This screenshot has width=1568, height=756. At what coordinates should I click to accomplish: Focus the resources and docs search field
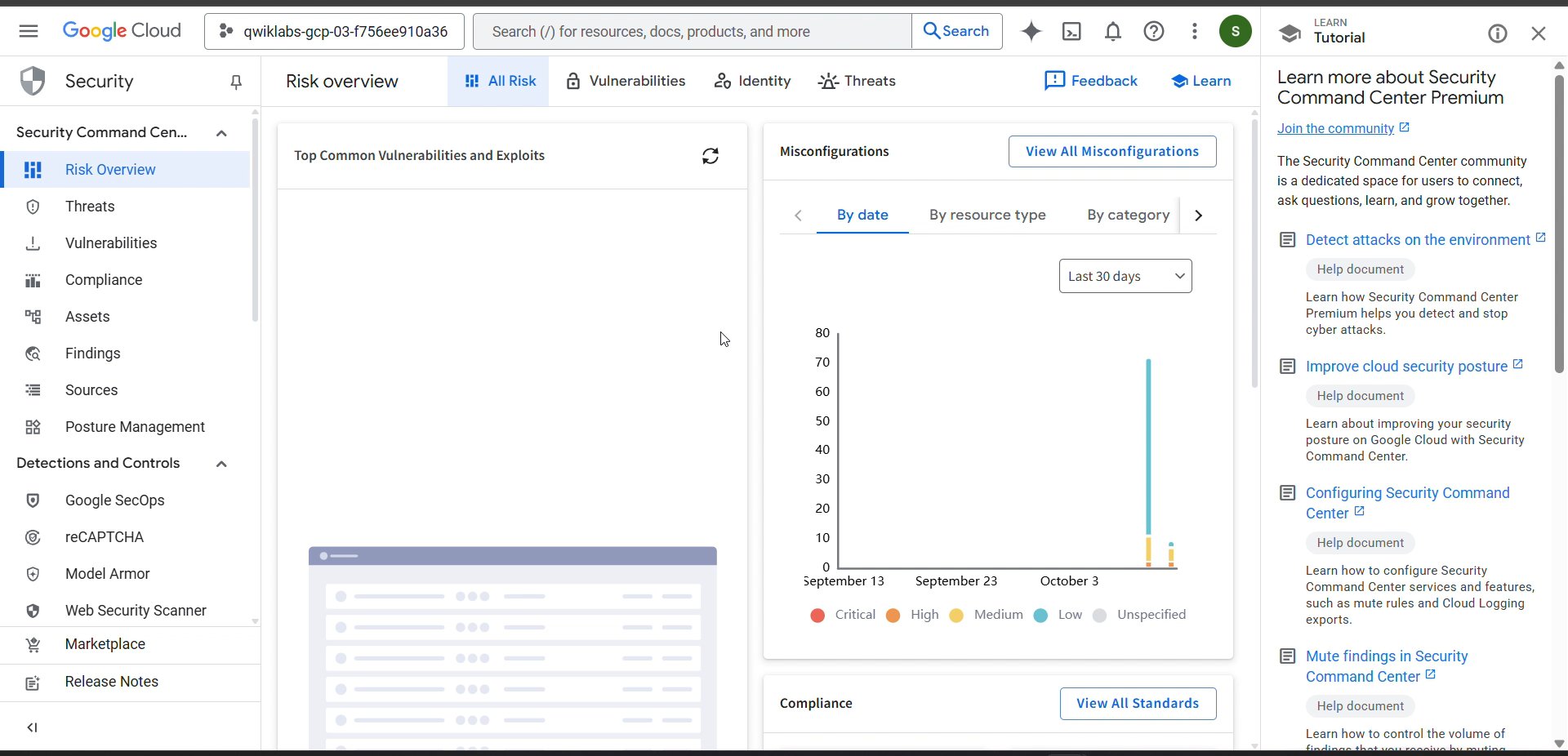pyautogui.click(x=693, y=31)
